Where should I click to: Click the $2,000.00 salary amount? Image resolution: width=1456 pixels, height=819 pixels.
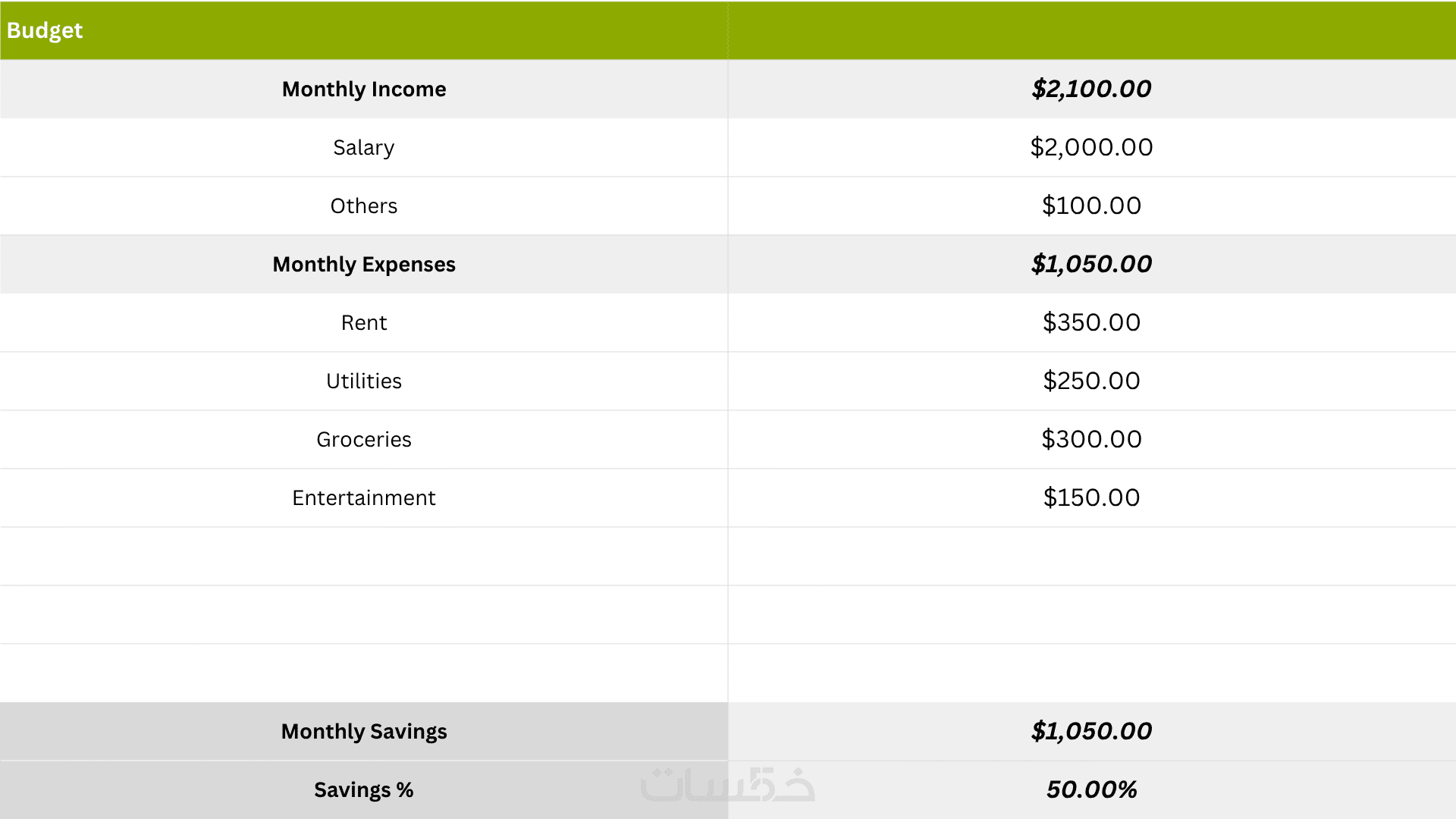click(x=1091, y=147)
